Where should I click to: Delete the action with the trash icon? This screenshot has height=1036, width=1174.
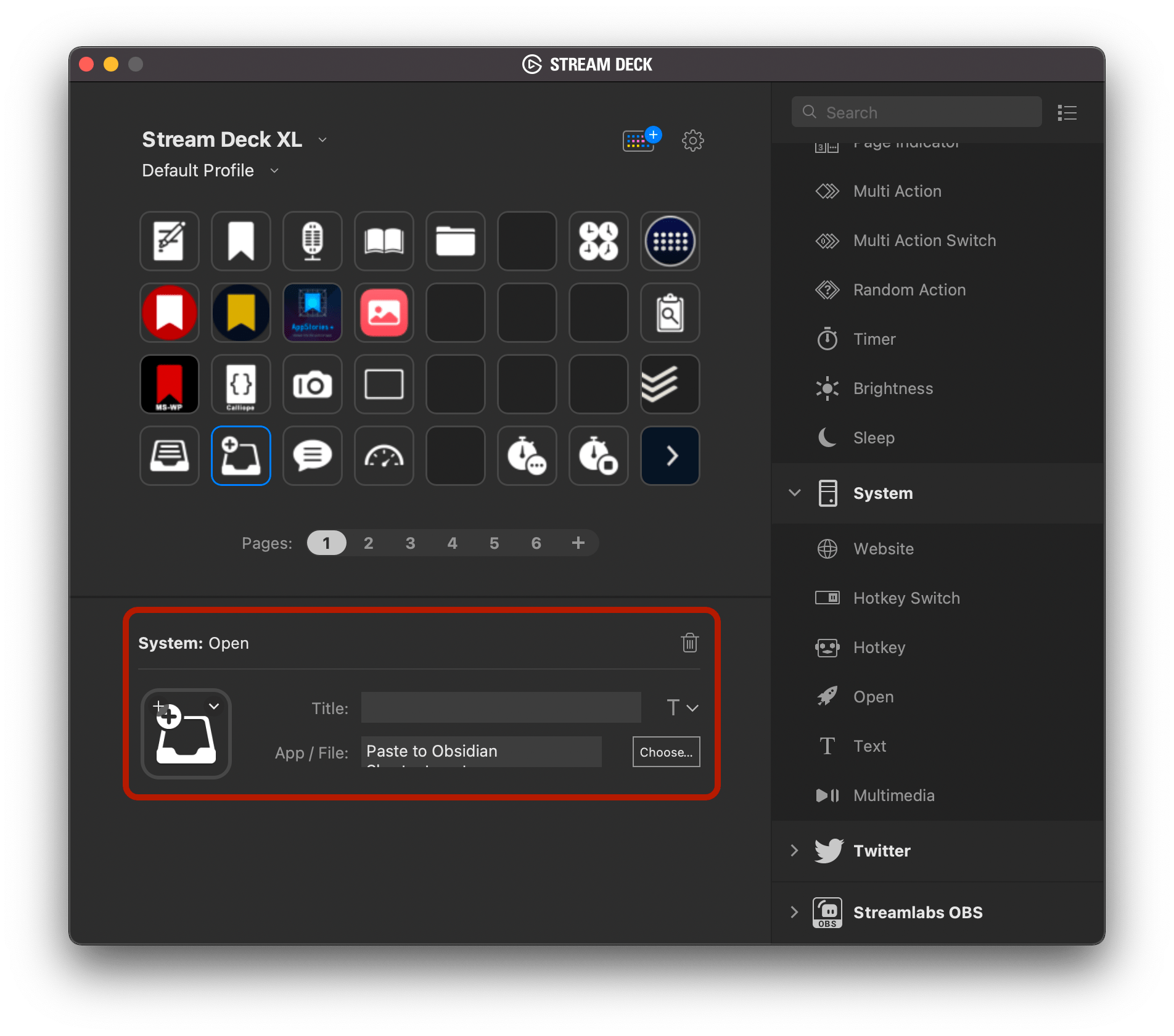[x=689, y=643]
